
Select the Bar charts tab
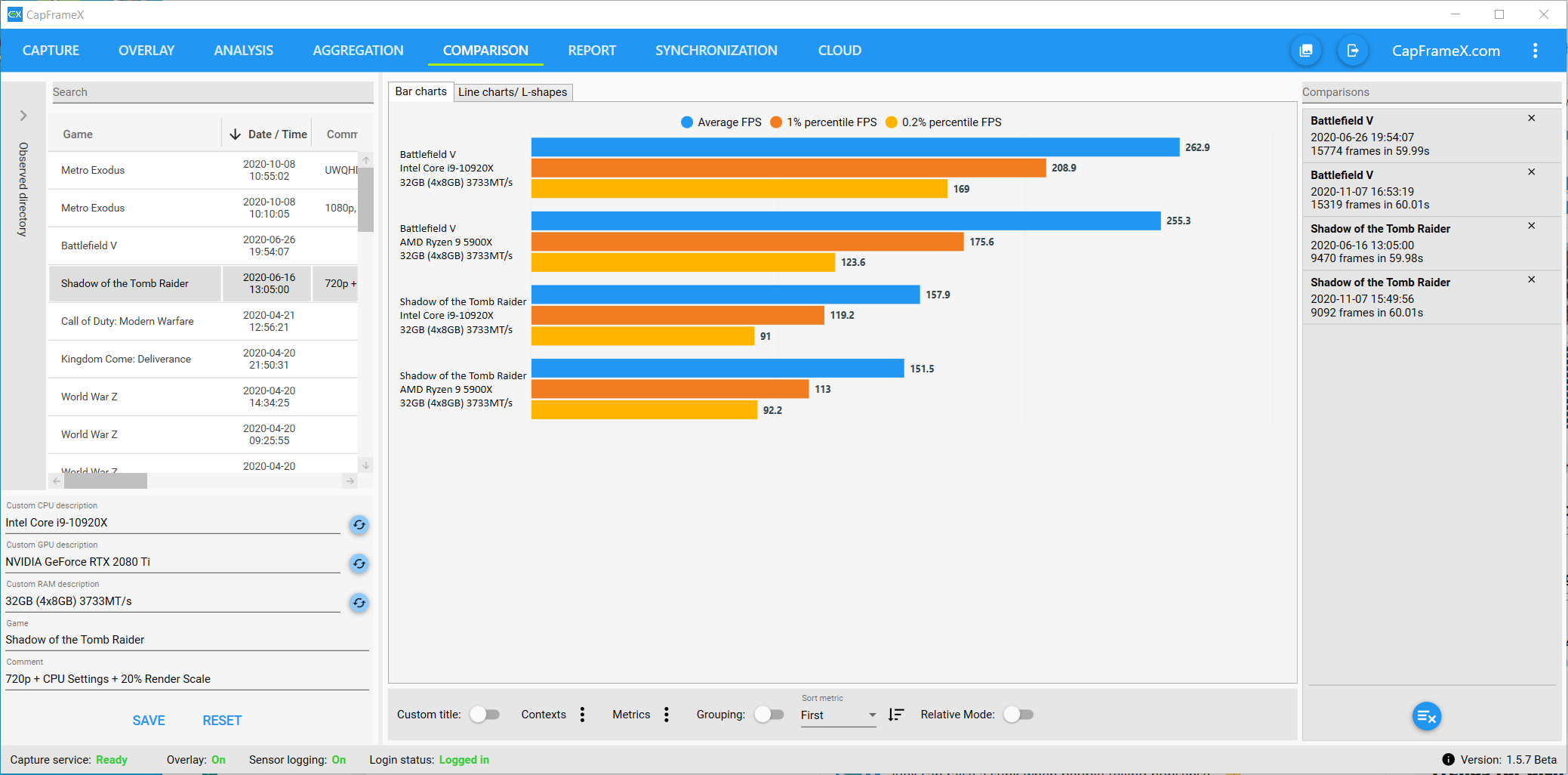(420, 91)
